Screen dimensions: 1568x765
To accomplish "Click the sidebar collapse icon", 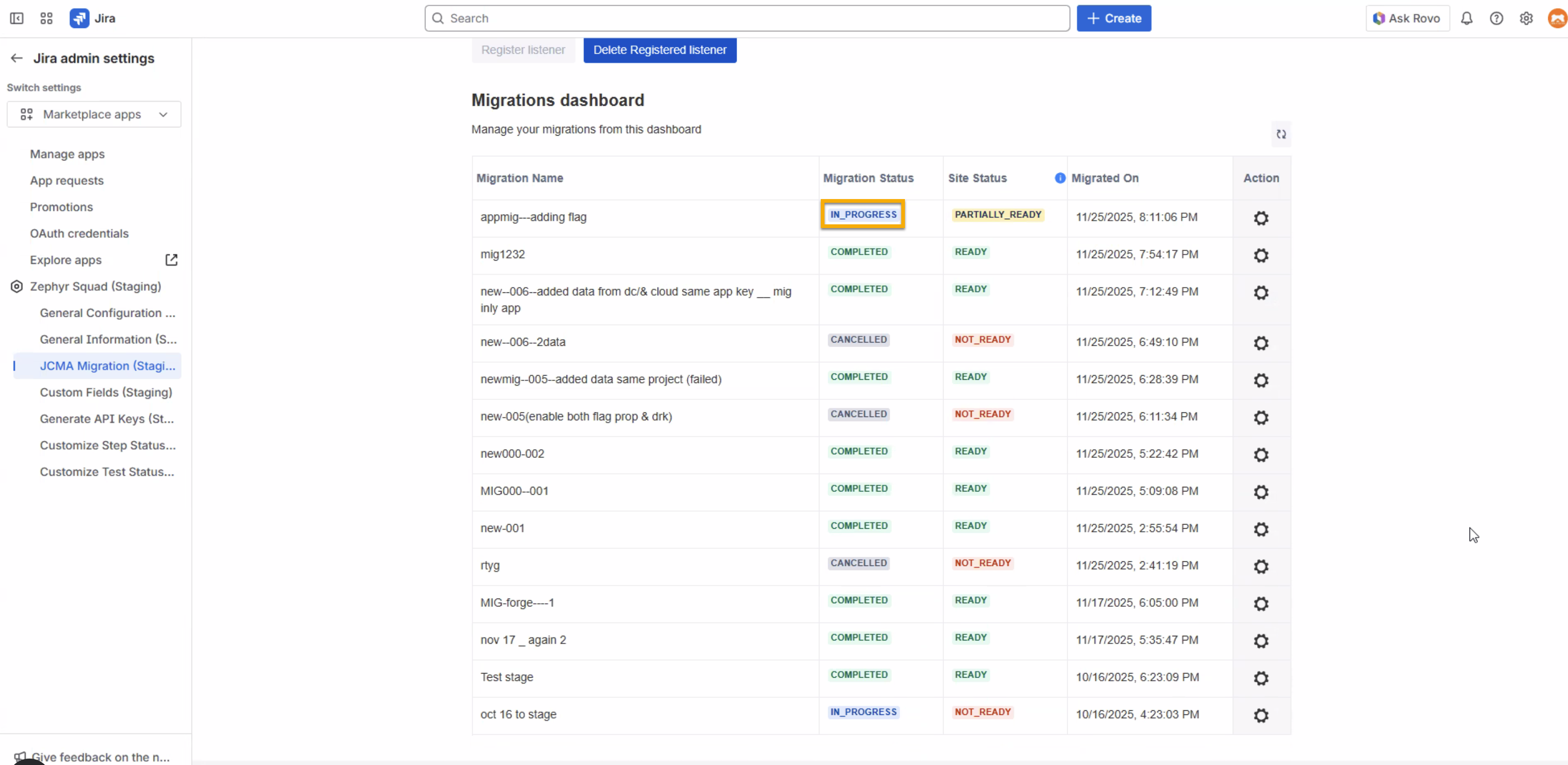I will coord(17,18).
